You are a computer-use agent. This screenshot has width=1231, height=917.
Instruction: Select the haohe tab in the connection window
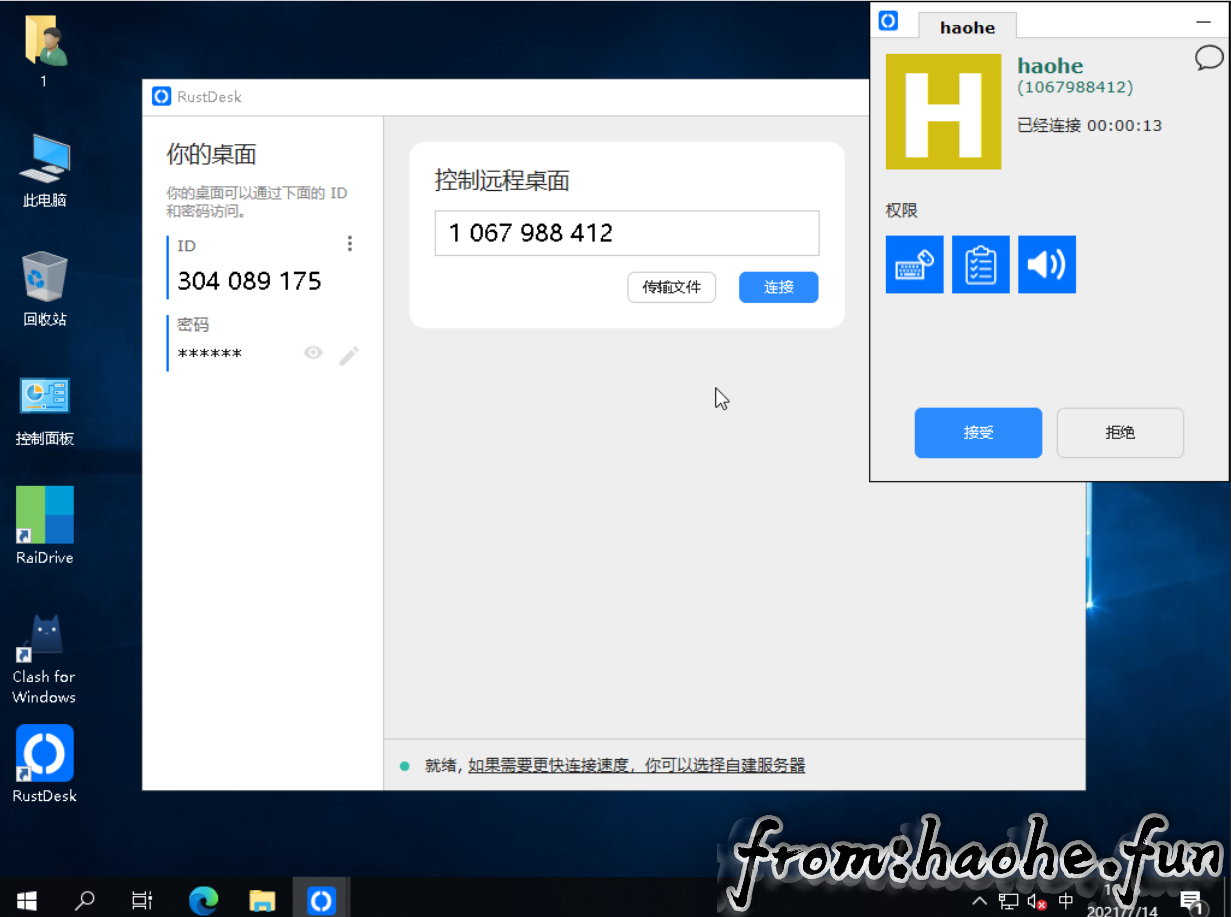point(967,27)
